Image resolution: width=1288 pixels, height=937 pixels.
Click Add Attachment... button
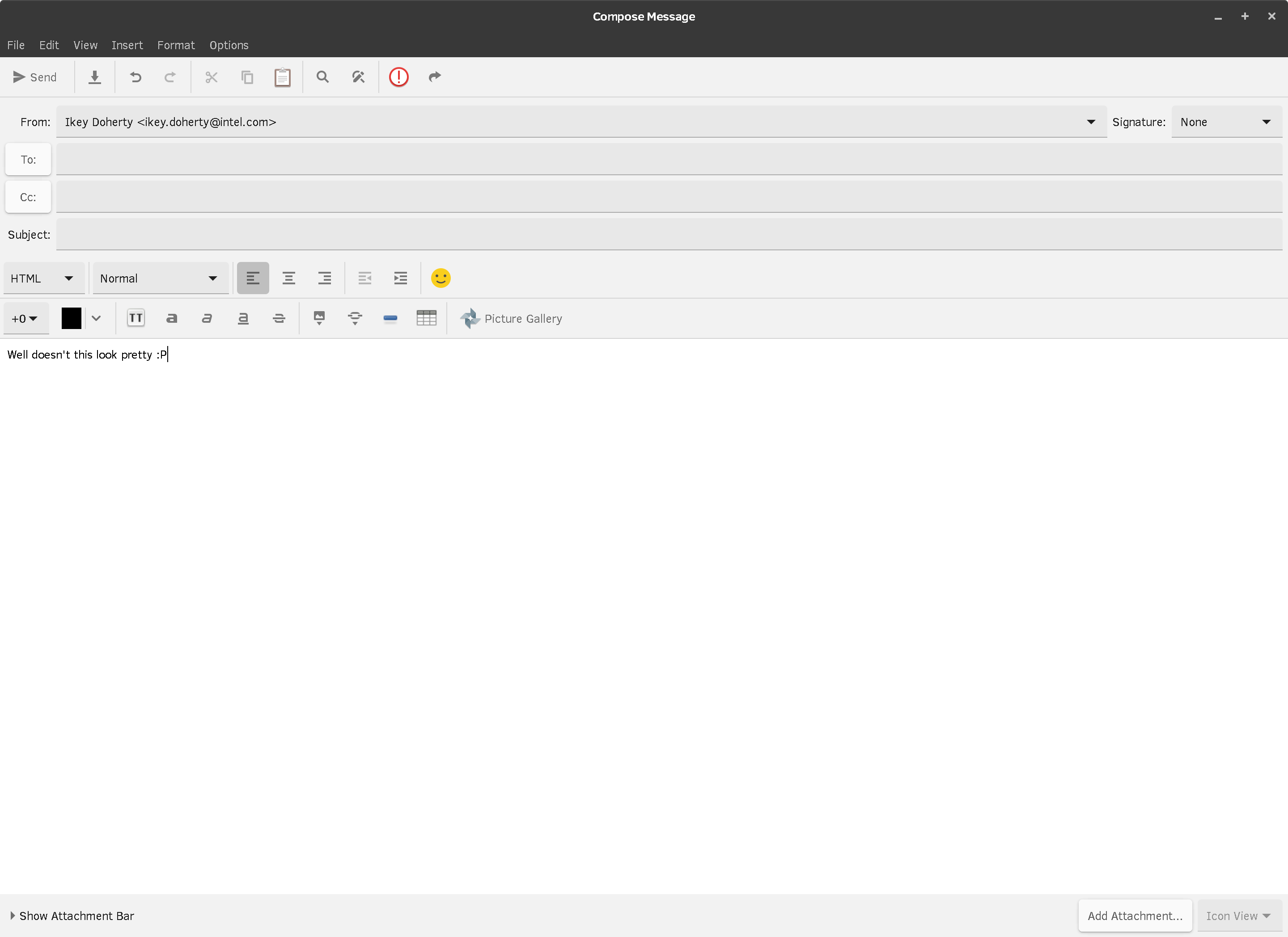(1135, 916)
